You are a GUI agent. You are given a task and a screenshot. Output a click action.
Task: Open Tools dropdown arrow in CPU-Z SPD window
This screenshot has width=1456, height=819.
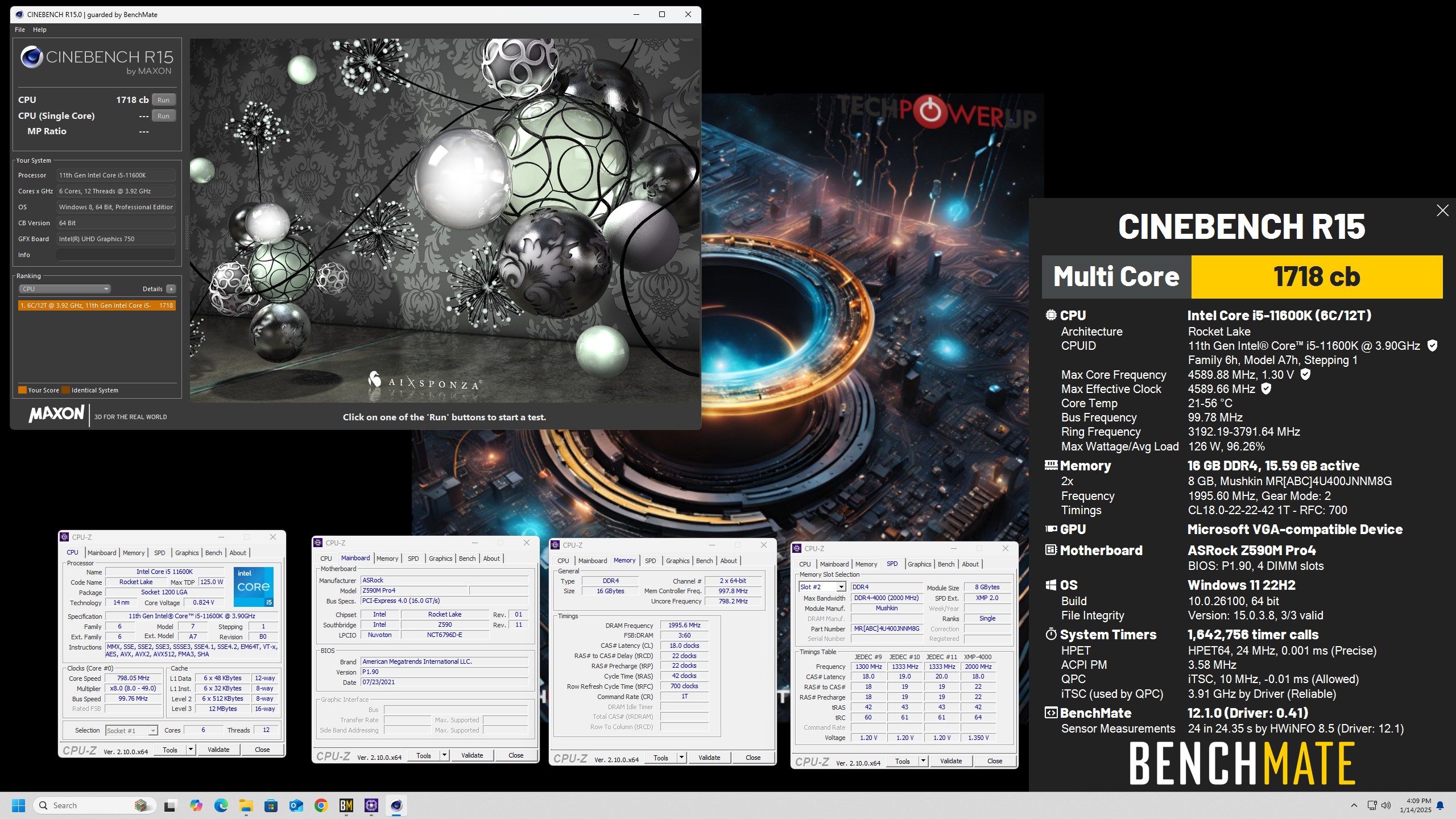coord(923,761)
